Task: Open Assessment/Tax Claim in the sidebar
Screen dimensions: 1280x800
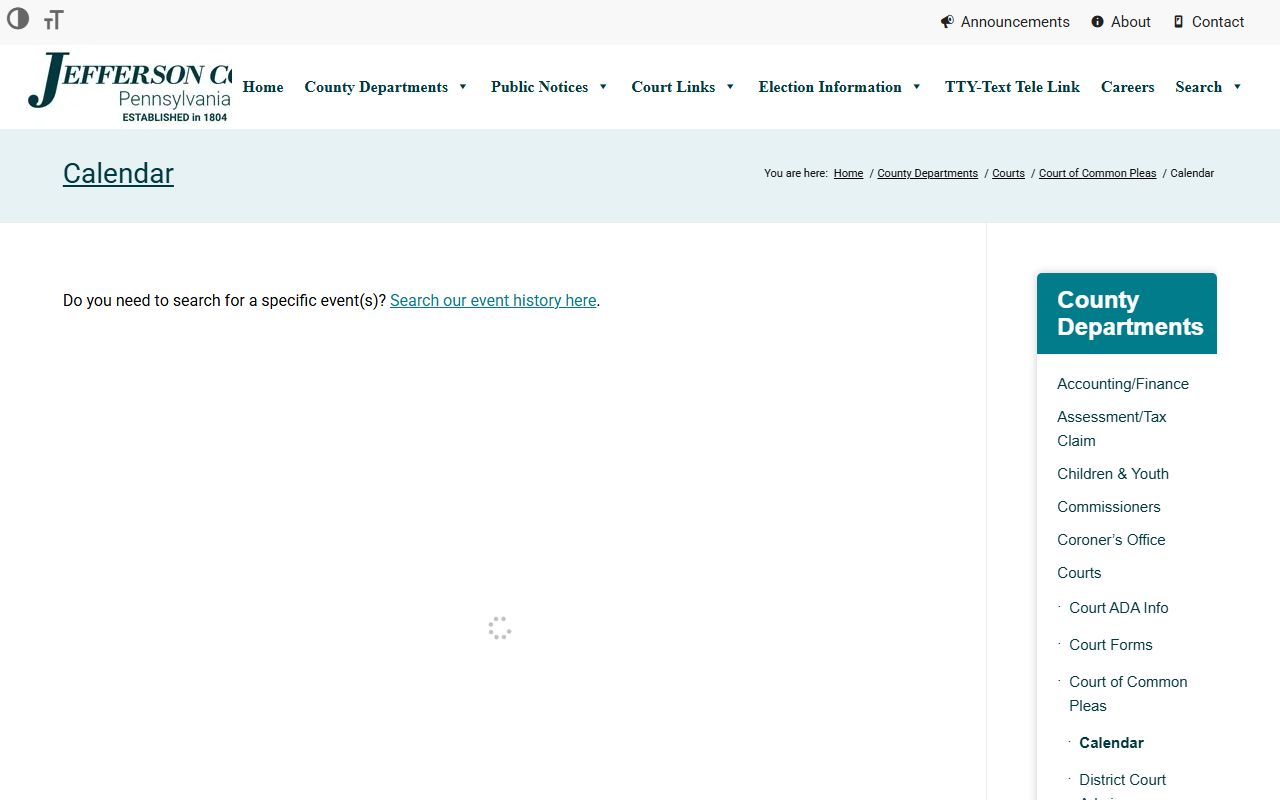Action: click(1112, 429)
